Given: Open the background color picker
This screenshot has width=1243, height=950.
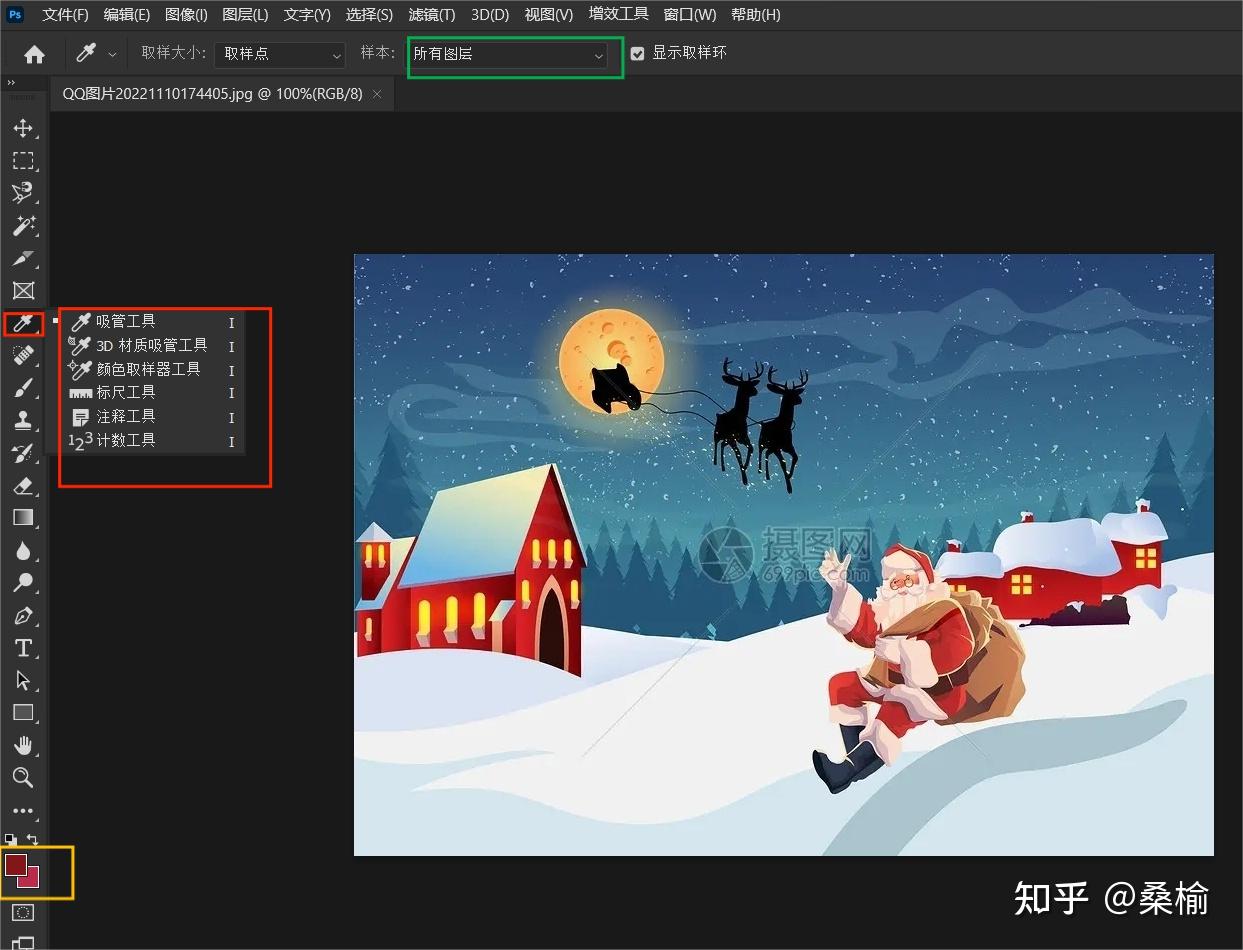Looking at the screenshot, I should (31, 880).
